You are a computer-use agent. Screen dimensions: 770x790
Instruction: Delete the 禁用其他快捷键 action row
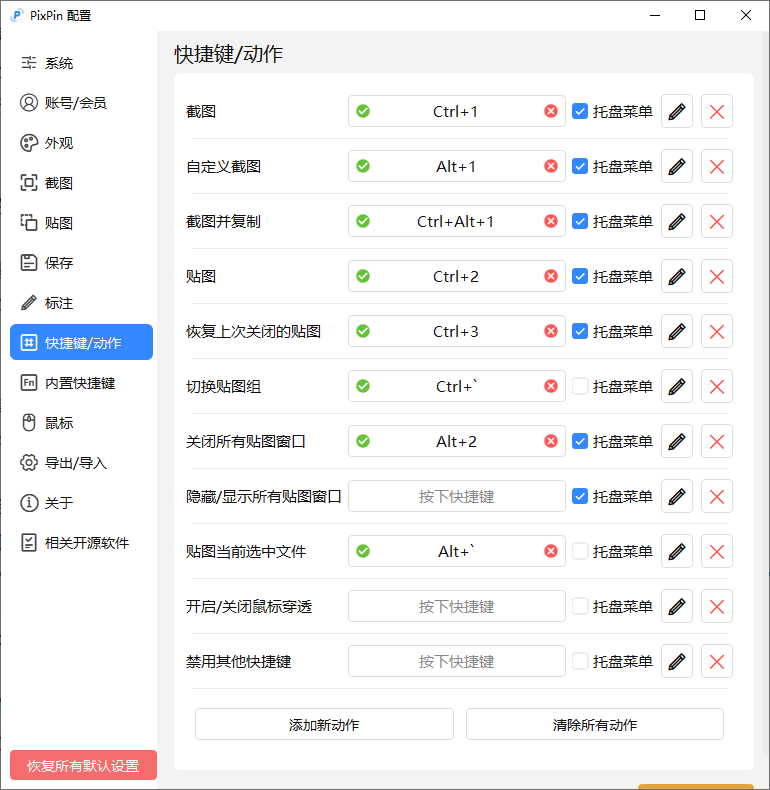pos(717,662)
